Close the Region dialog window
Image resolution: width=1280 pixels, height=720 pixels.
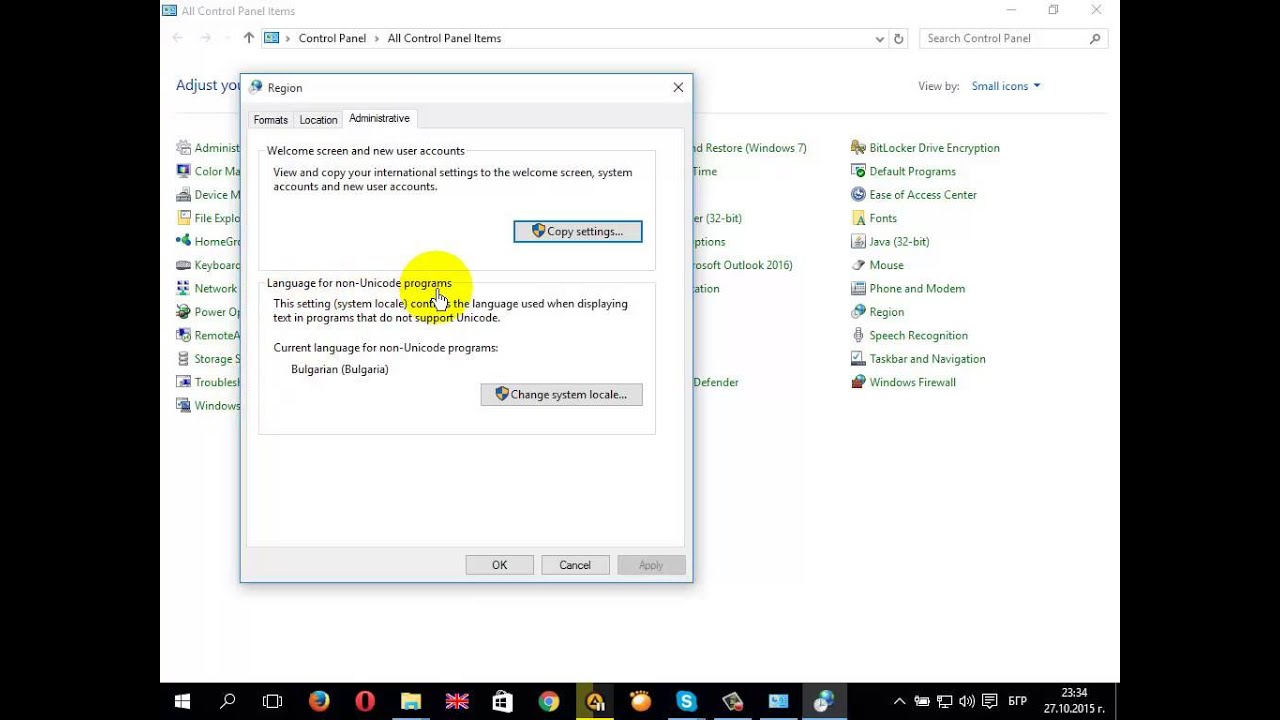coord(678,87)
